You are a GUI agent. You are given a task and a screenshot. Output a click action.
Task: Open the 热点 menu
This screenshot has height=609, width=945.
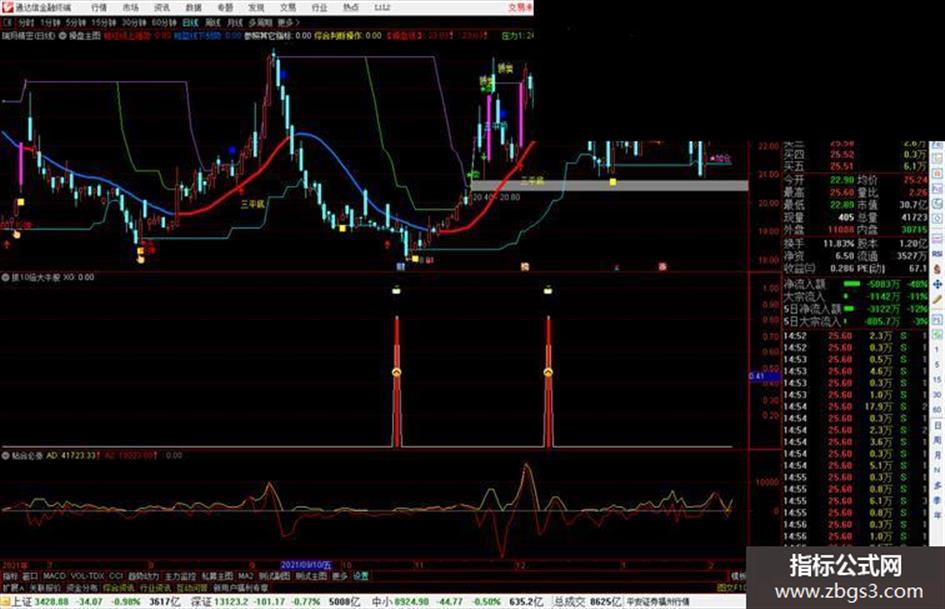tap(350, 8)
